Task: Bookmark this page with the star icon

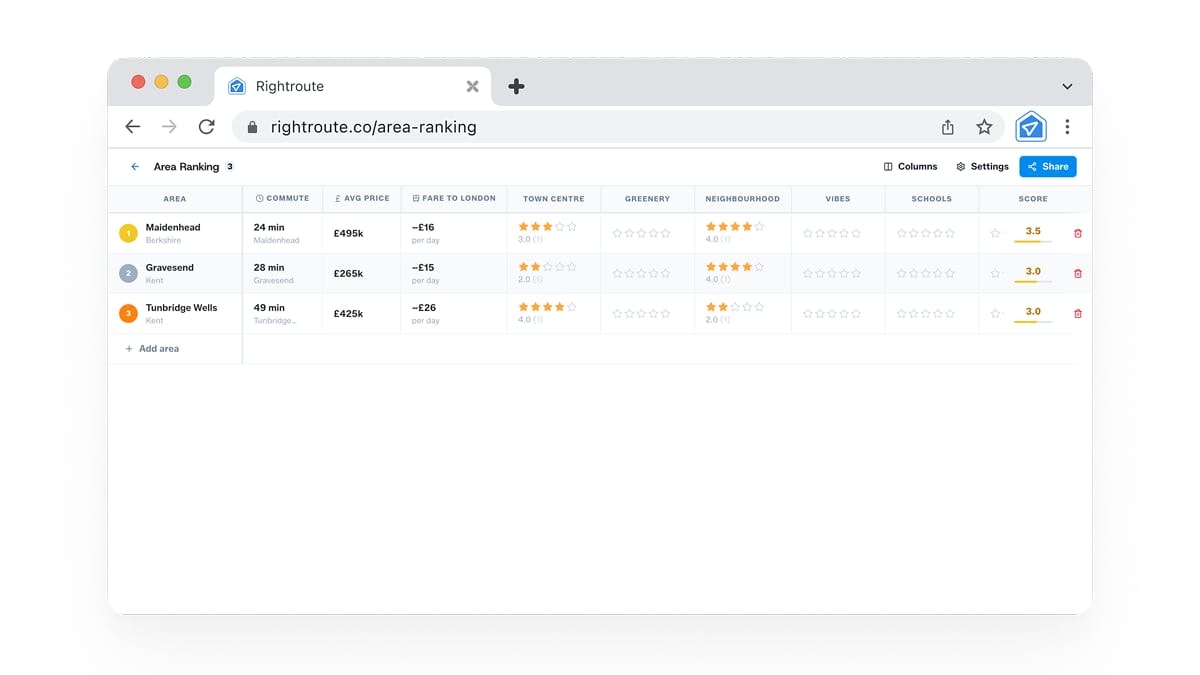Action: 984,127
